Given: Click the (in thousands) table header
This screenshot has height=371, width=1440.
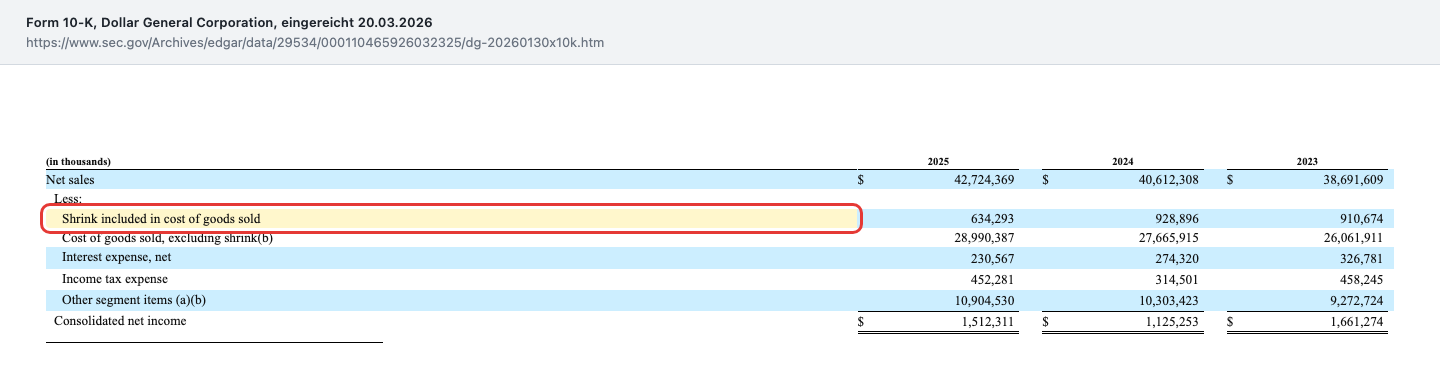Looking at the screenshot, I should [x=78, y=161].
